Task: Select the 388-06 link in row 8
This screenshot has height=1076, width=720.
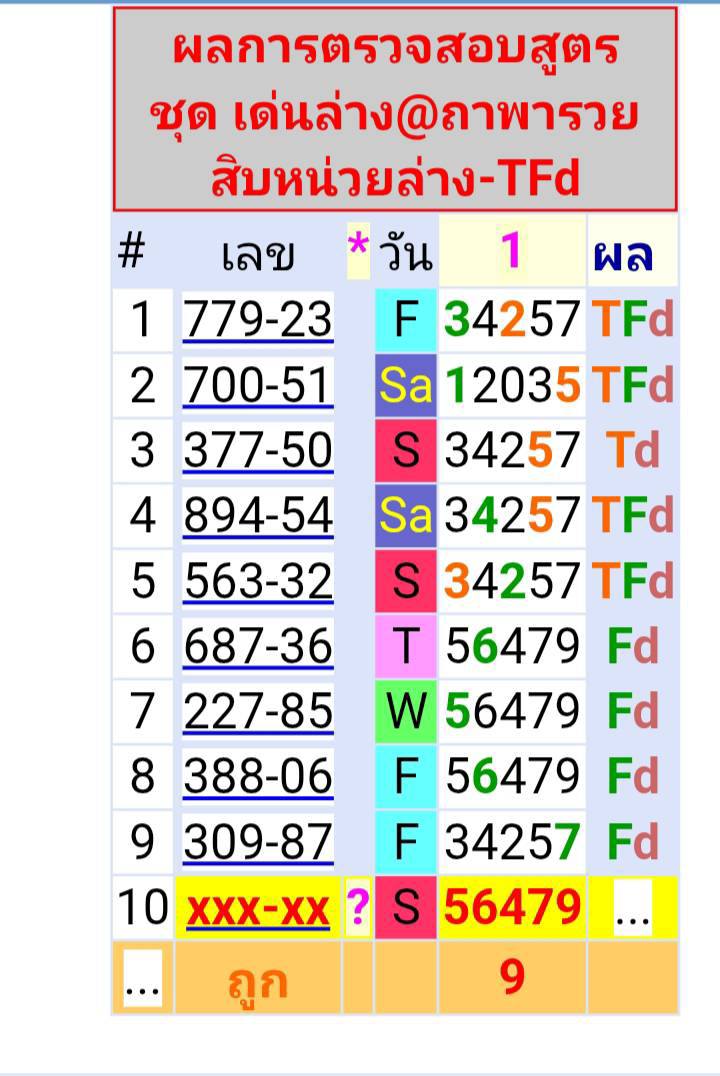Action: coord(258,776)
